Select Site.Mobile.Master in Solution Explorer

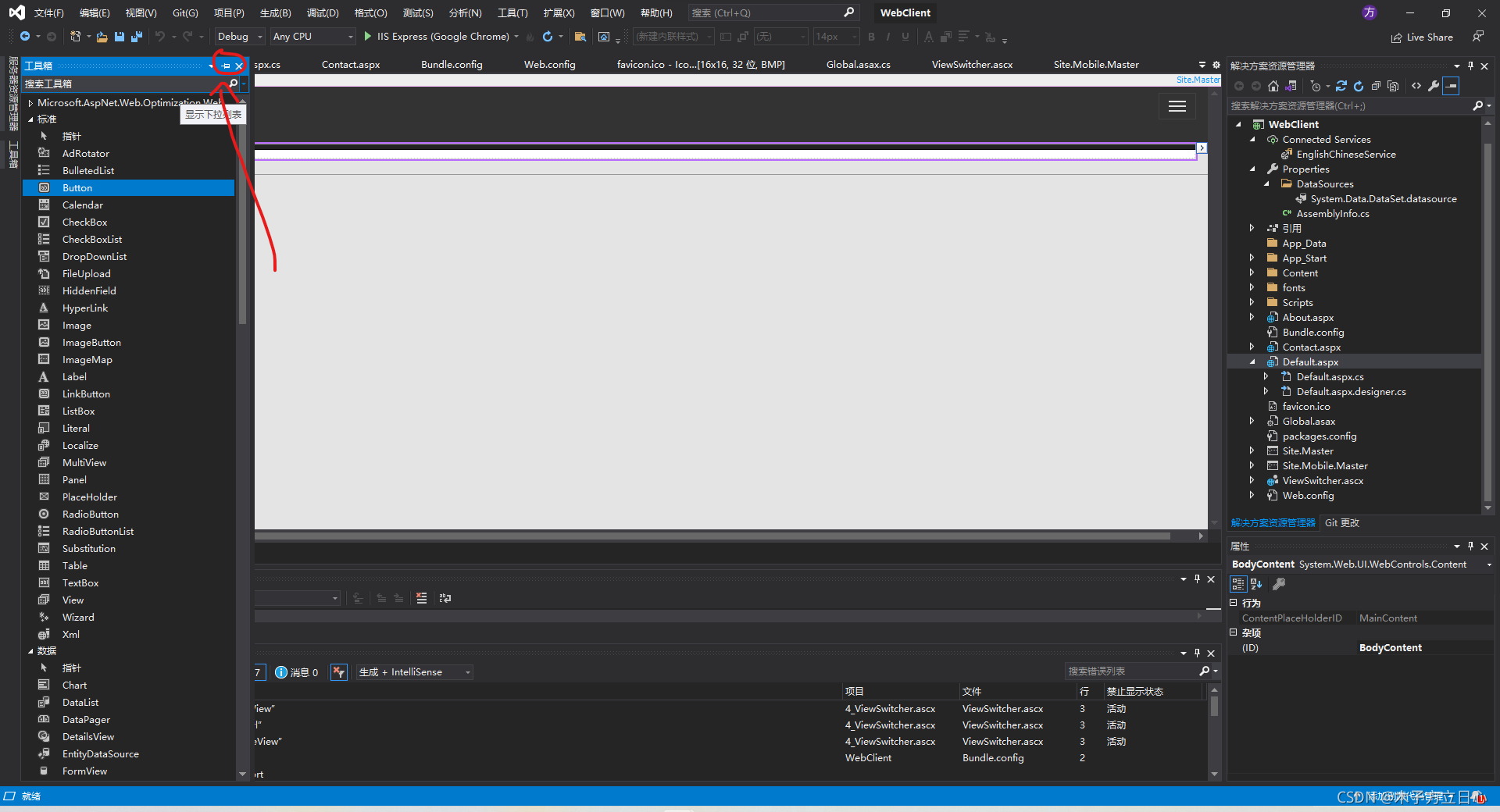pyautogui.click(x=1325, y=466)
